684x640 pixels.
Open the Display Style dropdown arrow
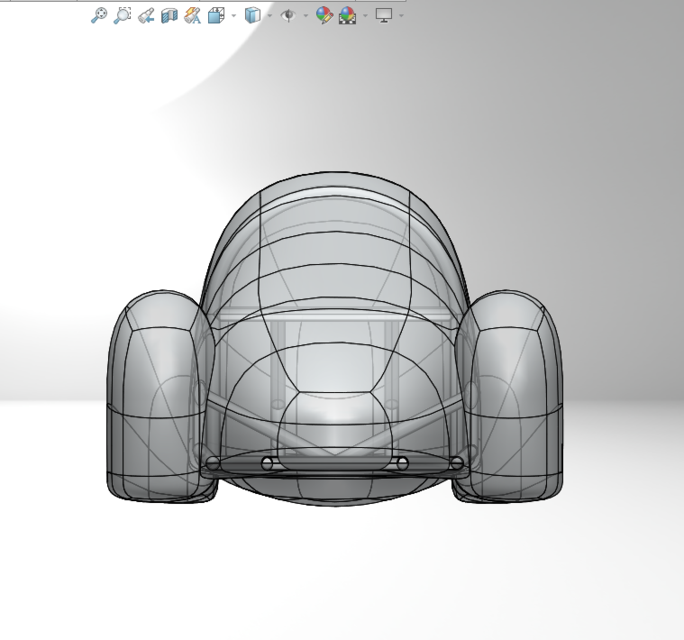click(269, 16)
